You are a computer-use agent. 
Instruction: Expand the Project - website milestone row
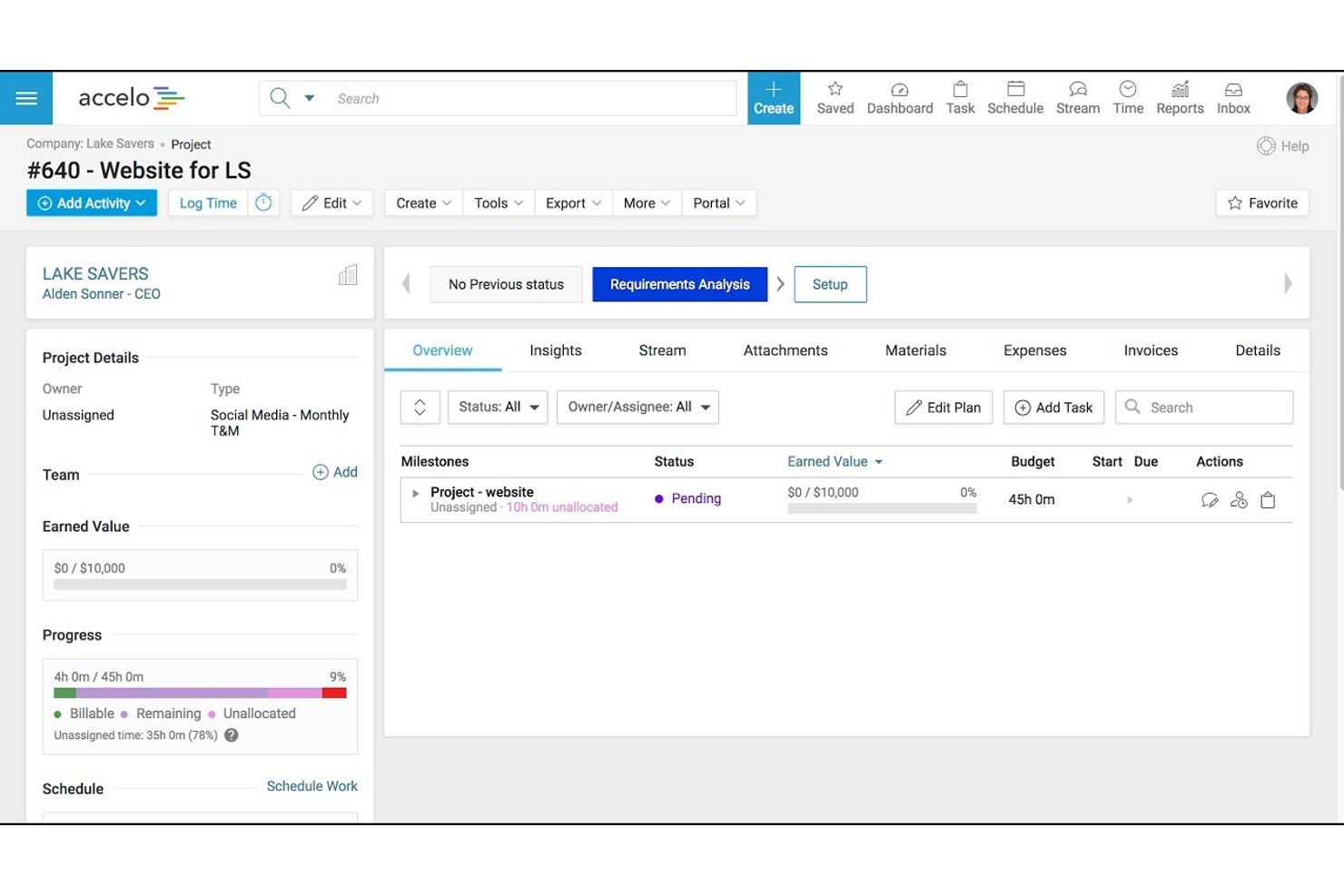coord(416,494)
